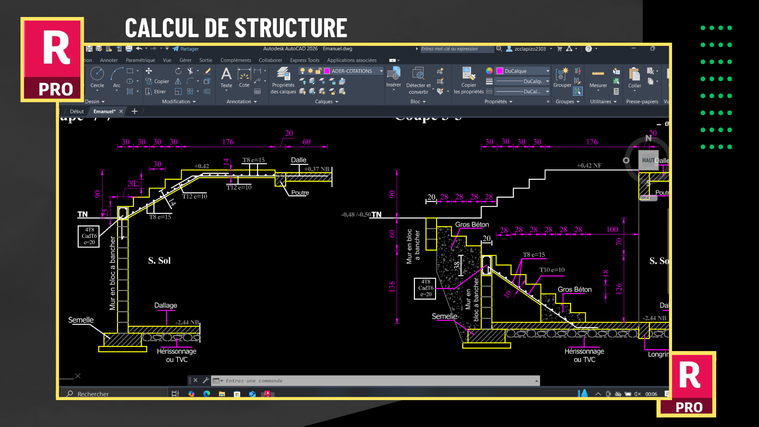Open the ADER-COTATIONS layer dropdown
The height and width of the screenshot is (427, 759).
coord(379,71)
